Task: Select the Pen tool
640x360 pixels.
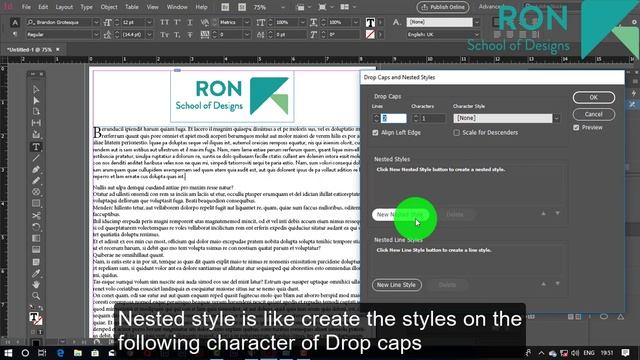Action: (36, 169)
